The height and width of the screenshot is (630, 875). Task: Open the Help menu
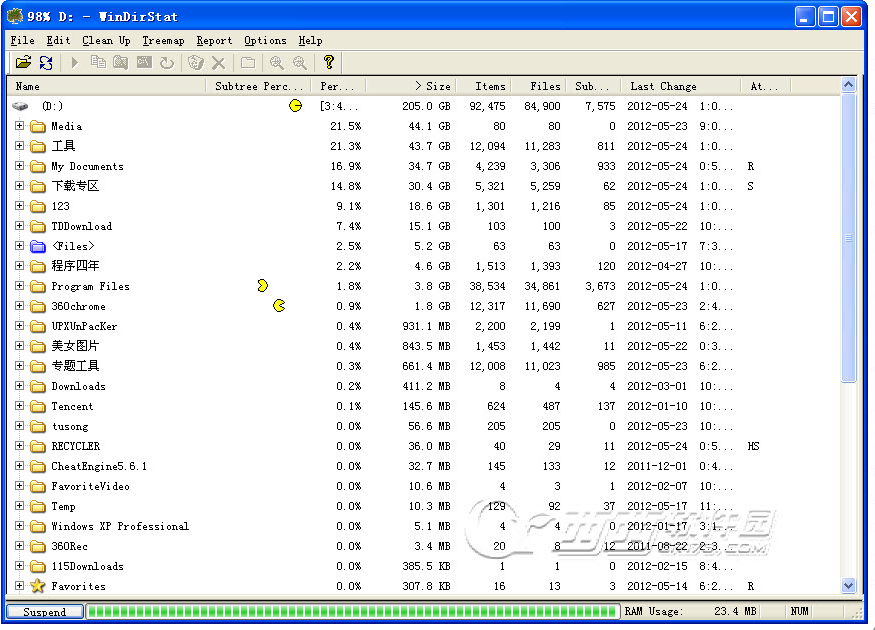[310, 40]
